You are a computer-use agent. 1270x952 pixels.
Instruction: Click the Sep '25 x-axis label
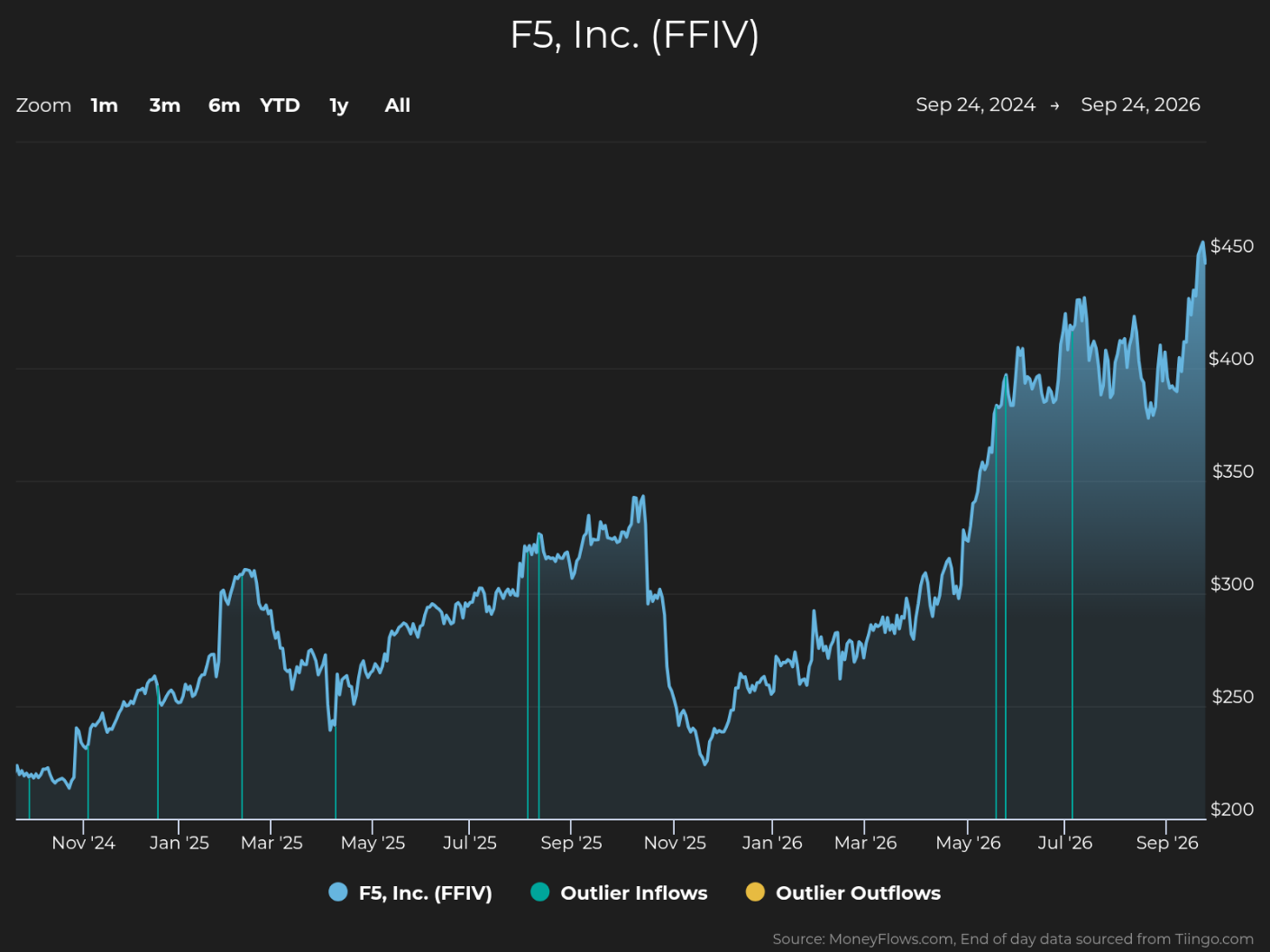point(571,843)
